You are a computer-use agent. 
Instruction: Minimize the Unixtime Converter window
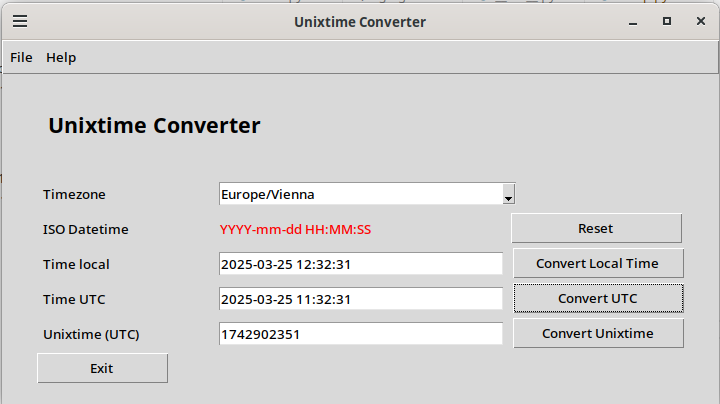pyautogui.click(x=633, y=22)
